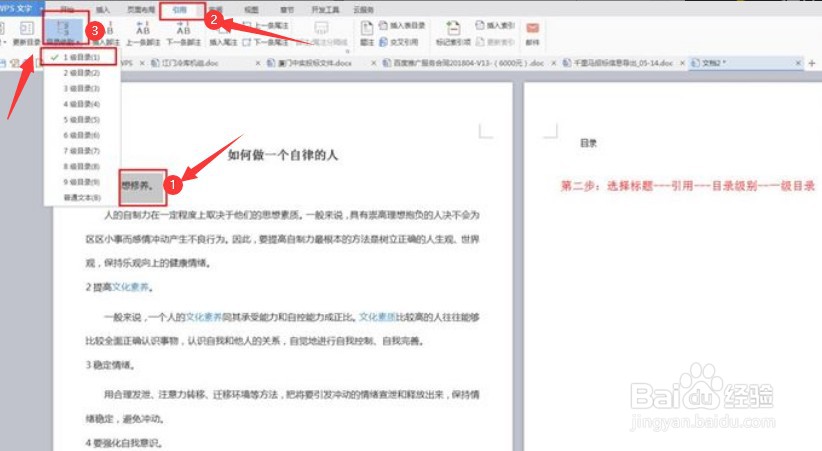Image resolution: width=822 pixels, height=451 pixels.
Task: Click the heading '2 提高文化素养'
Action: pyautogui.click(x=119, y=287)
